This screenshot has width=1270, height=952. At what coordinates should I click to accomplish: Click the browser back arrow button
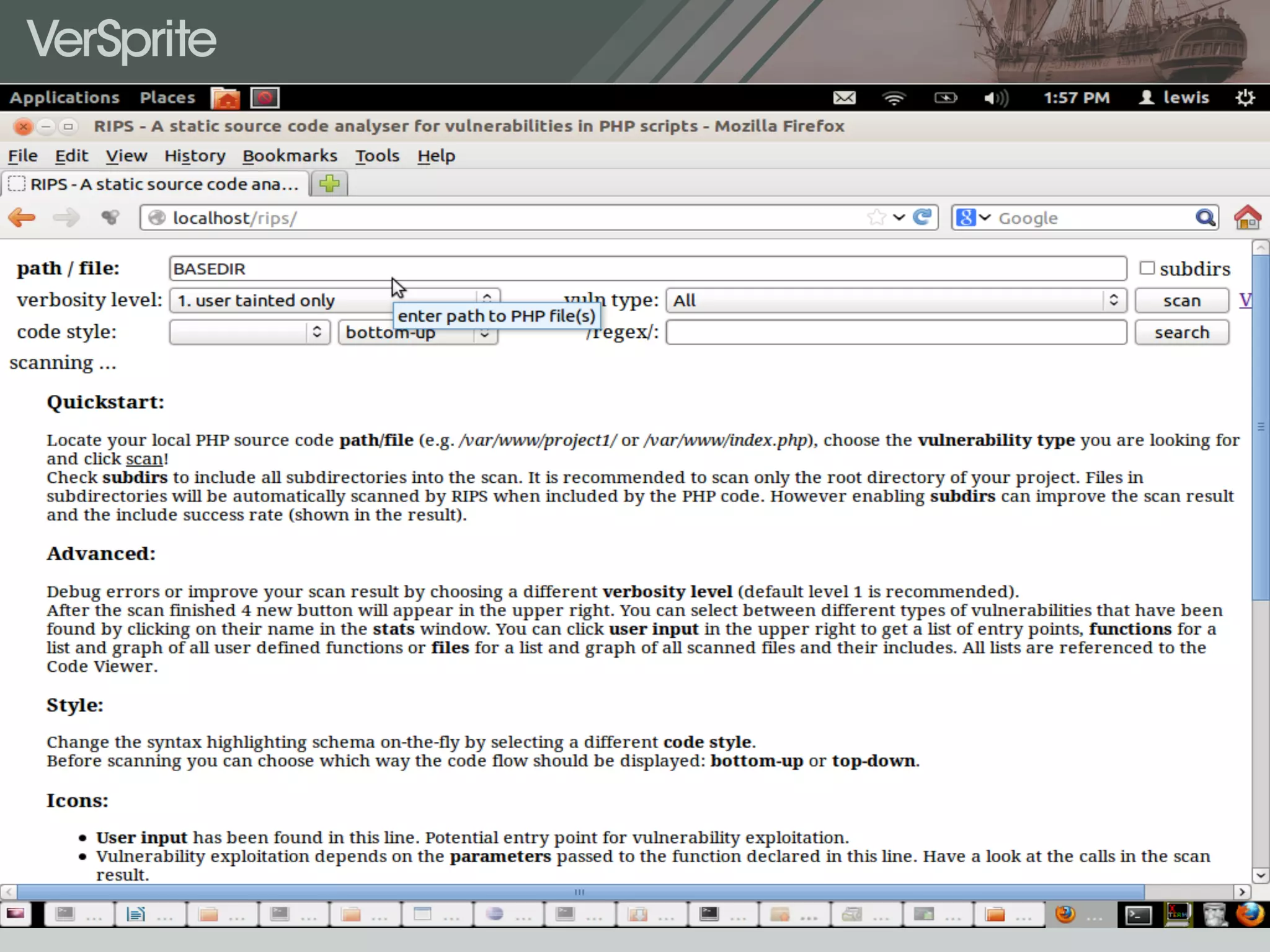tap(22, 218)
